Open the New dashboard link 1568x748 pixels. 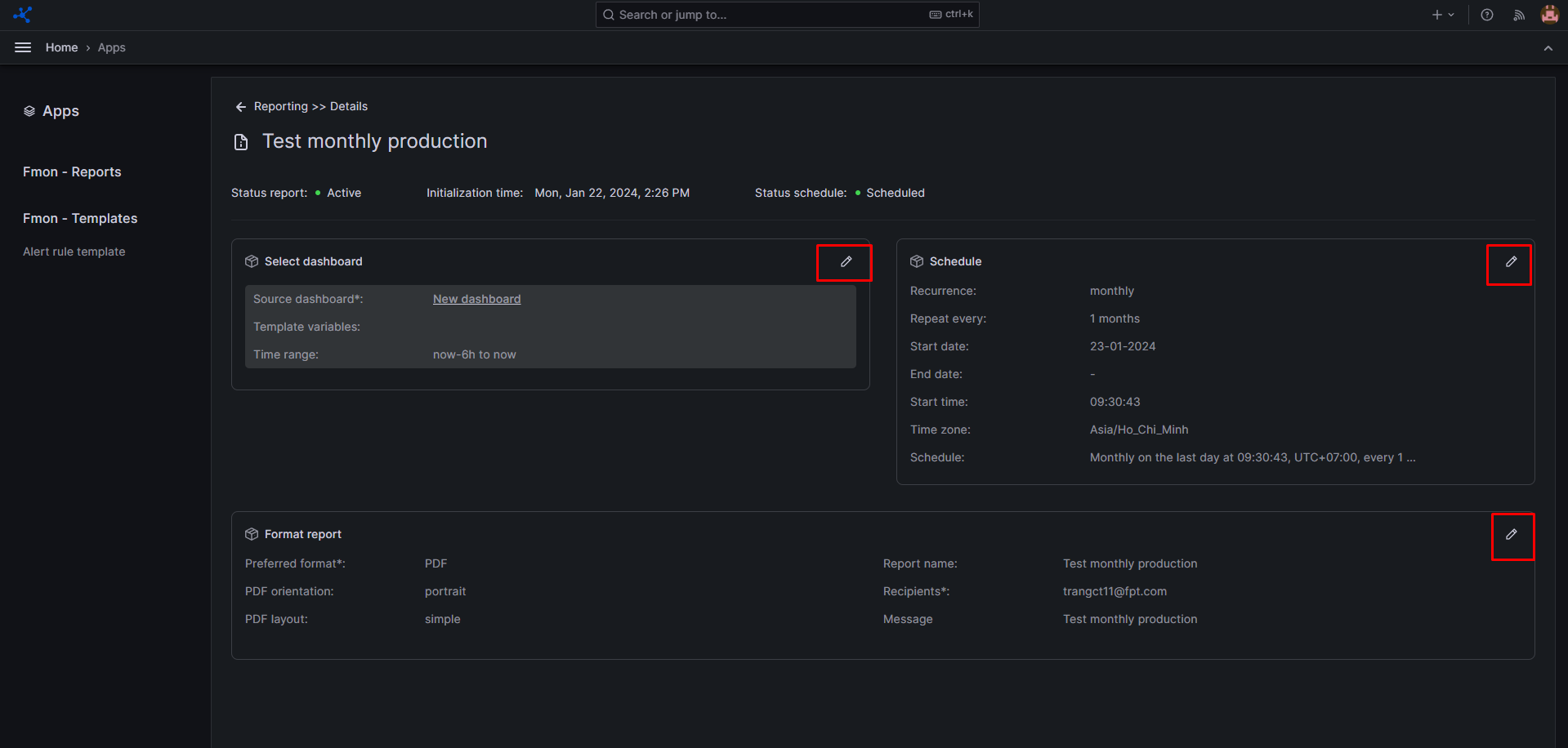(476, 299)
